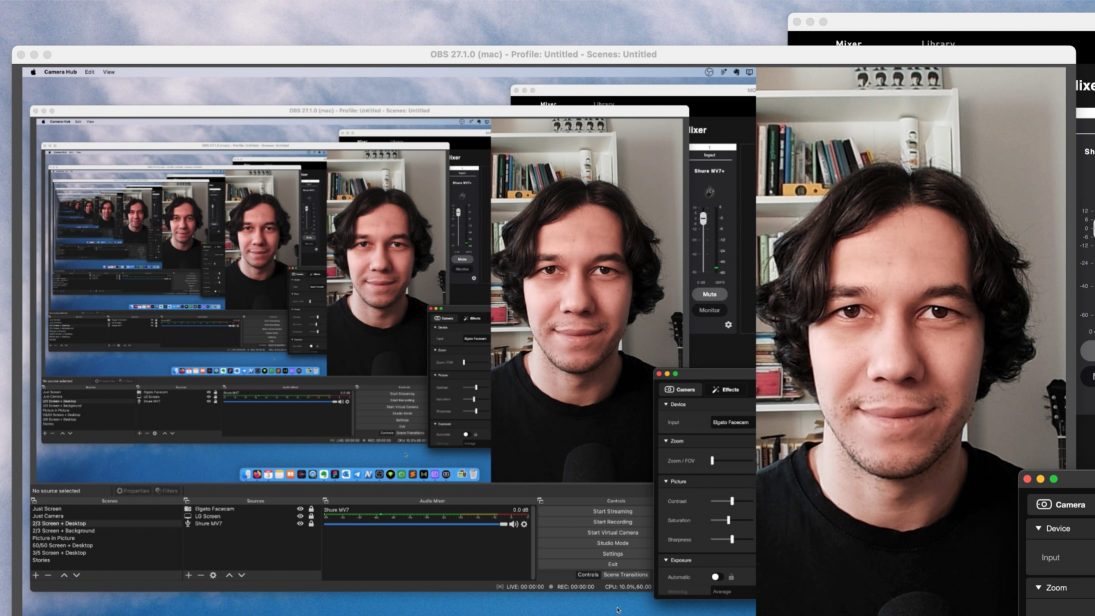Click the lock icon beside the Automatic exposure switch
Viewport: 1095px width, 616px height.
click(x=731, y=578)
